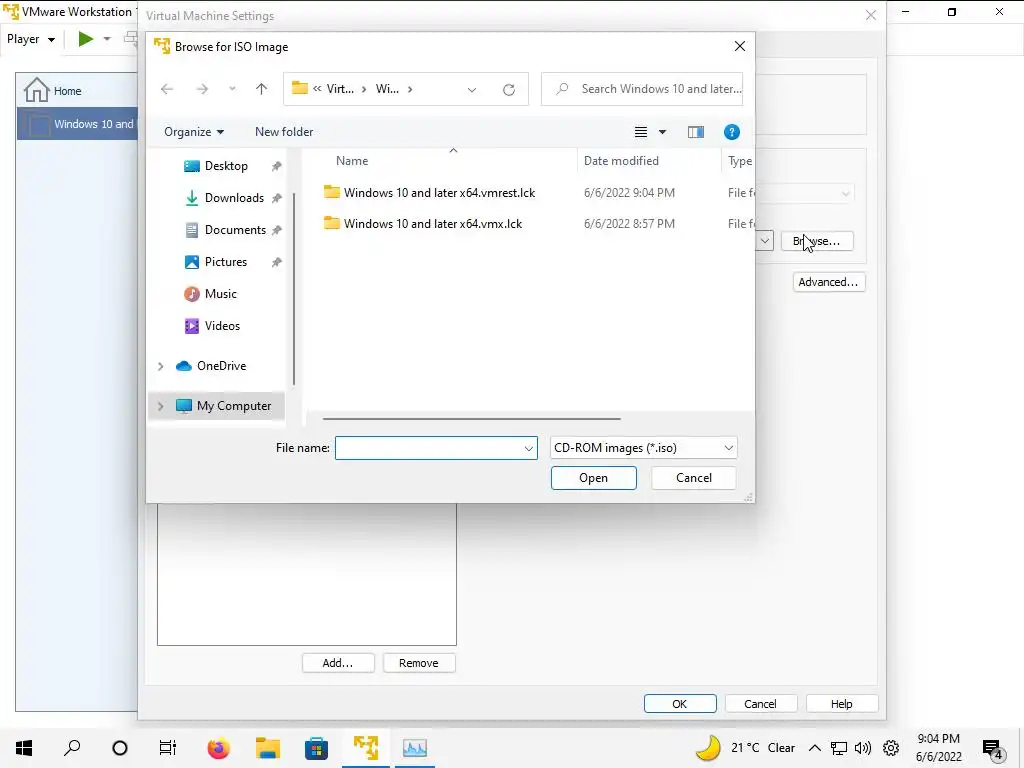Switch to VMware Workstation taskbar icon
The image size is (1024, 768).
pyautogui.click(x=366, y=748)
